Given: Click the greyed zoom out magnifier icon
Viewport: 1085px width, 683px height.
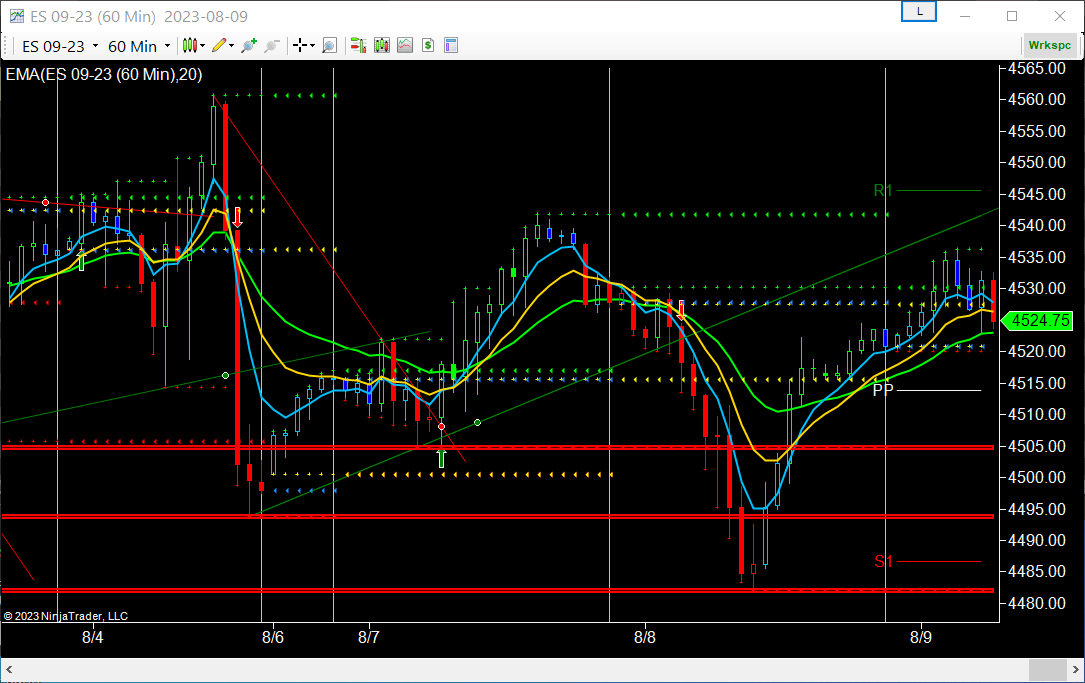Looking at the screenshot, I should (x=272, y=46).
